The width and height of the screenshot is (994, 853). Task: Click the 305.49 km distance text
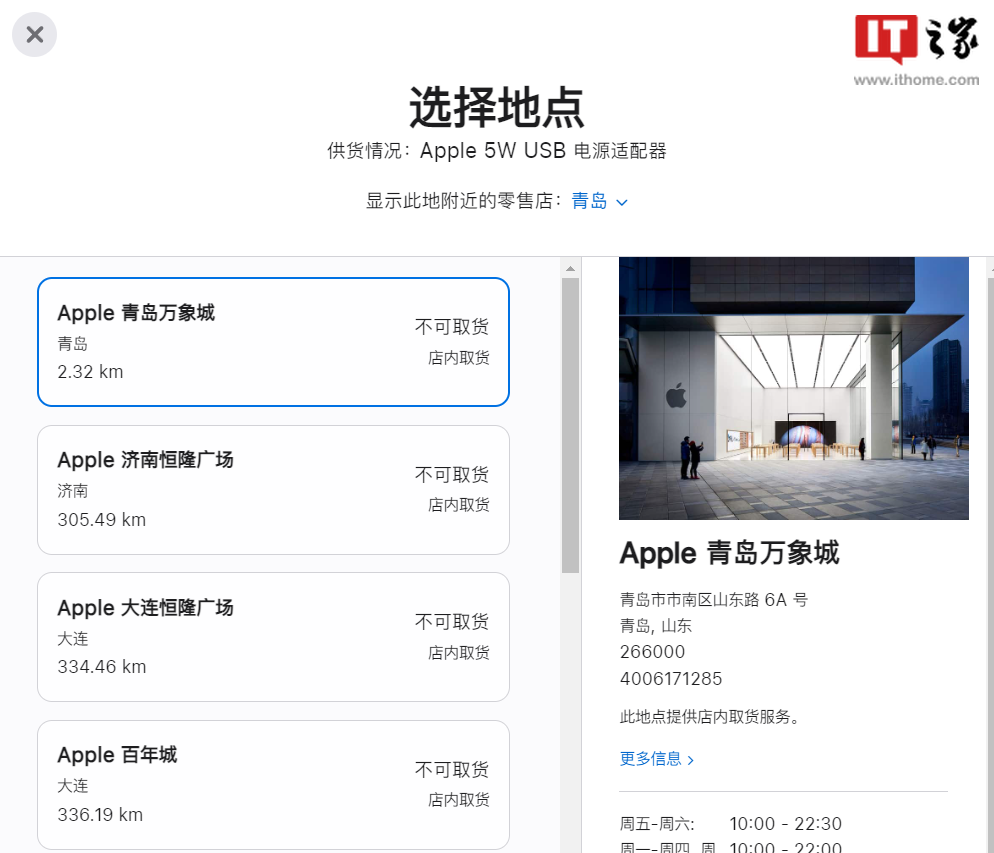click(x=101, y=520)
